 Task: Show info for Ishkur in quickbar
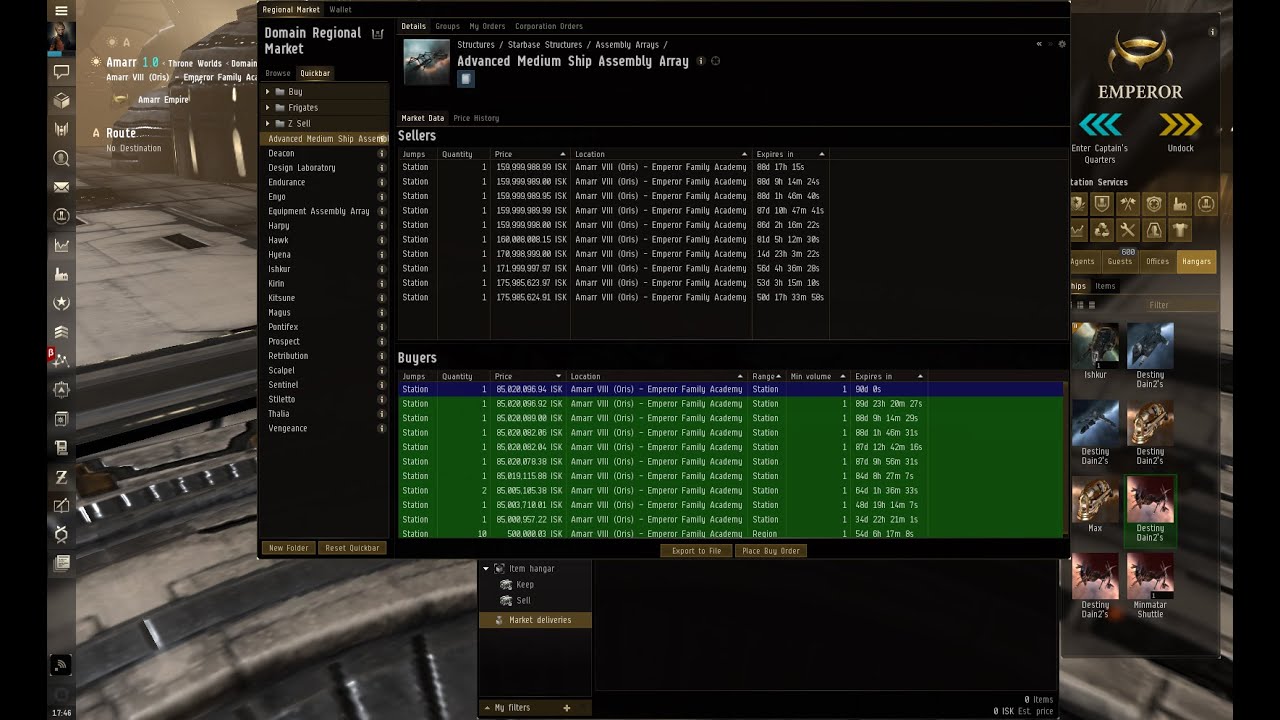[x=382, y=270]
